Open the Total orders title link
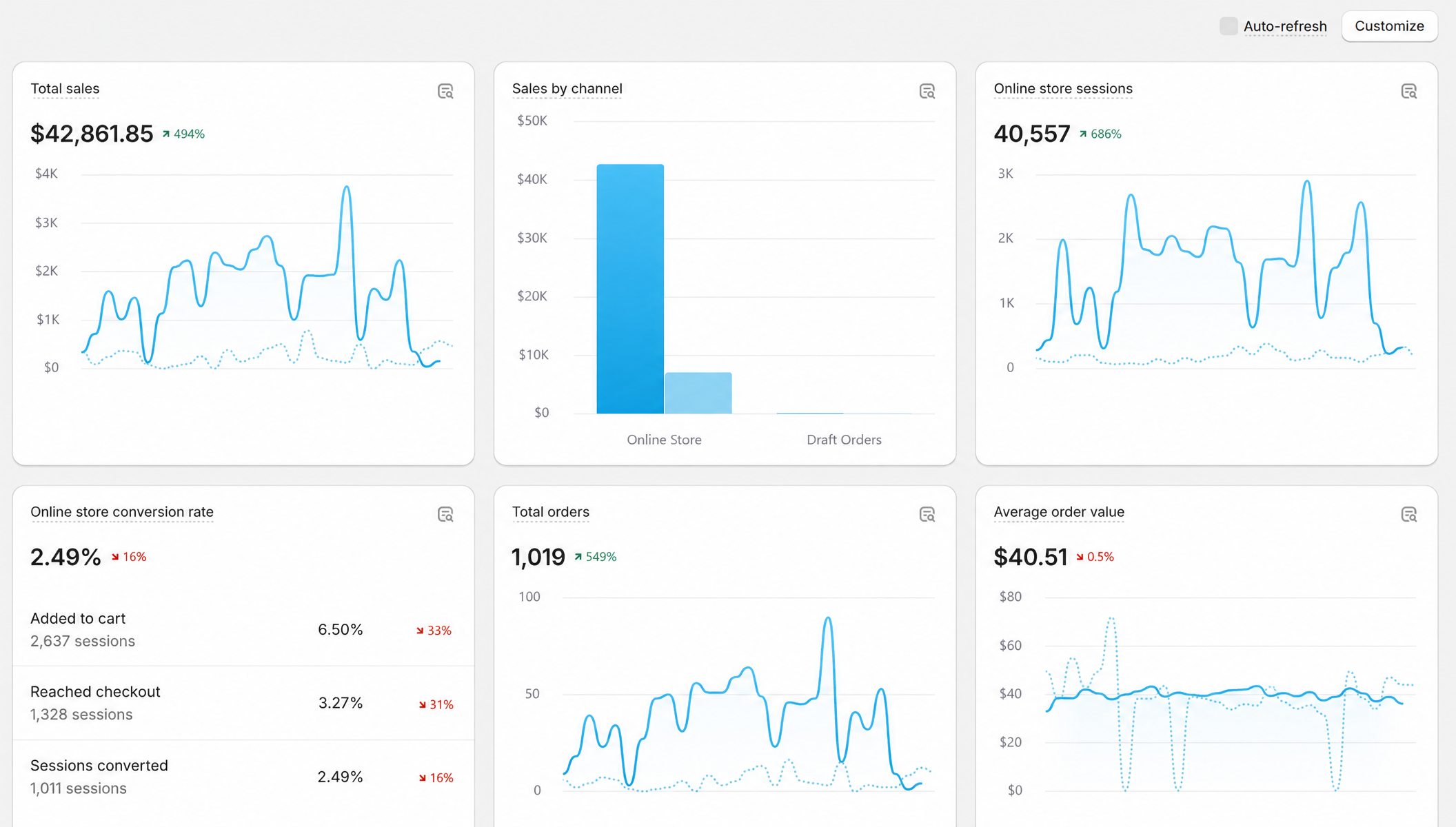The image size is (1456, 827). 550,512
